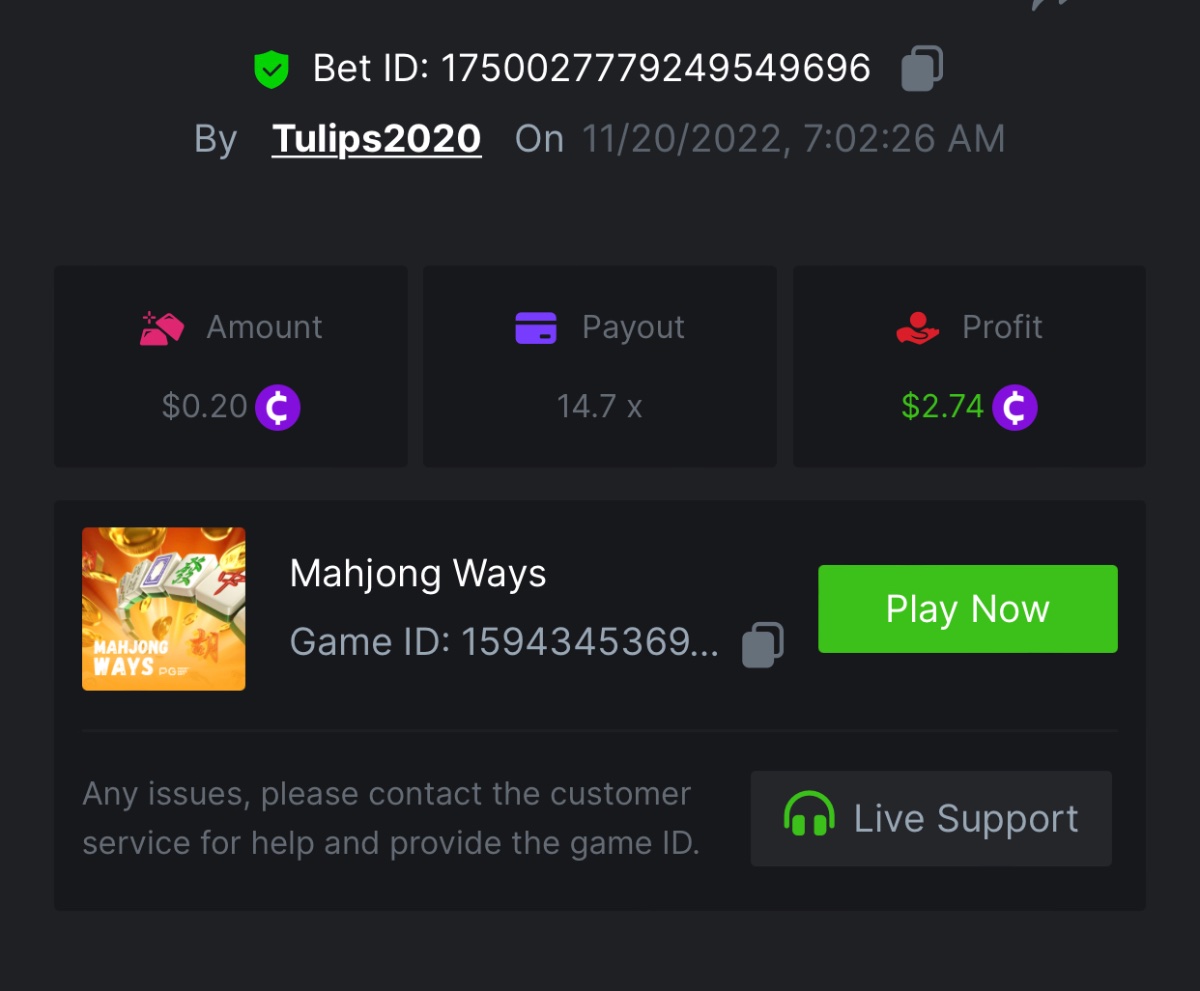Screen dimensions: 1200x991
Task: Click the bet date and time text
Action: [792, 139]
